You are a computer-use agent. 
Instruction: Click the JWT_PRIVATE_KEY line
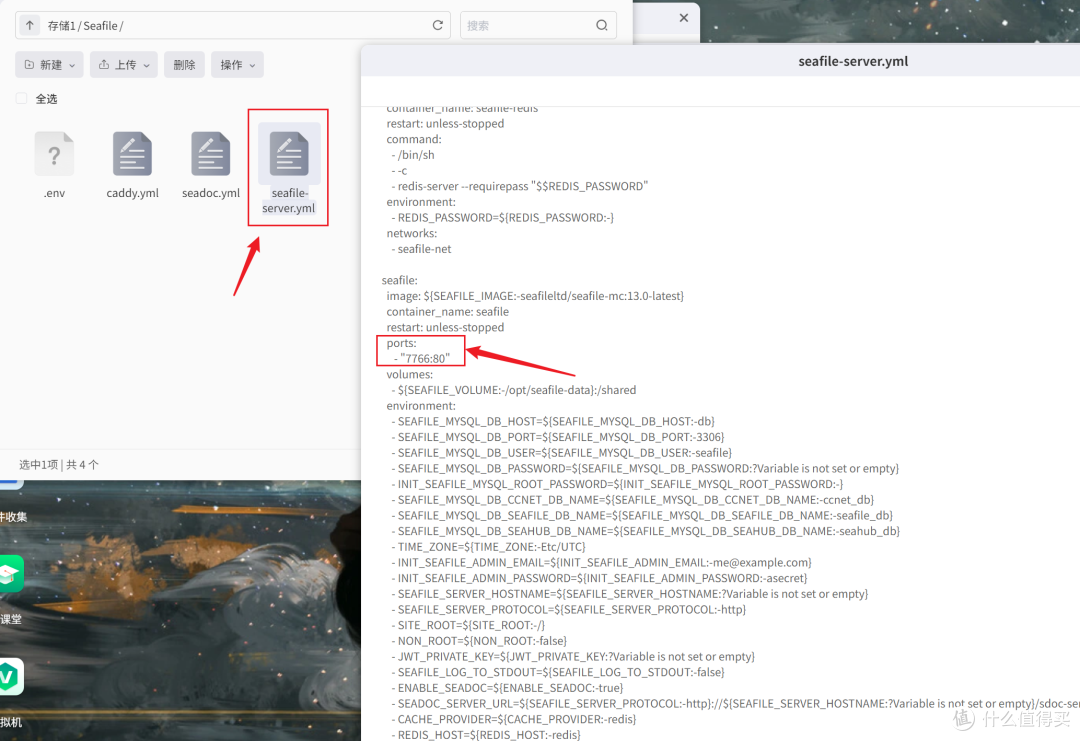click(573, 656)
